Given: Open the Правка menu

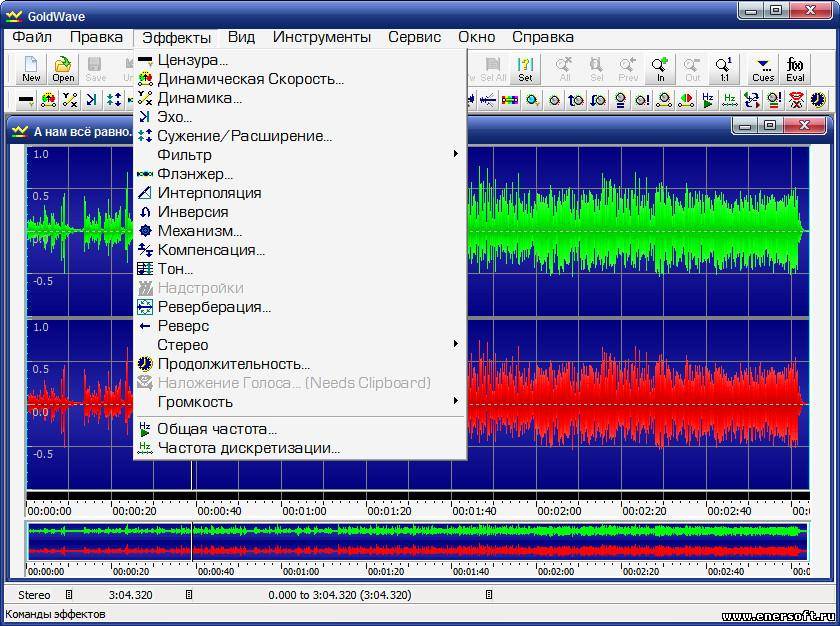Looking at the screenshot, I should 96,37.
